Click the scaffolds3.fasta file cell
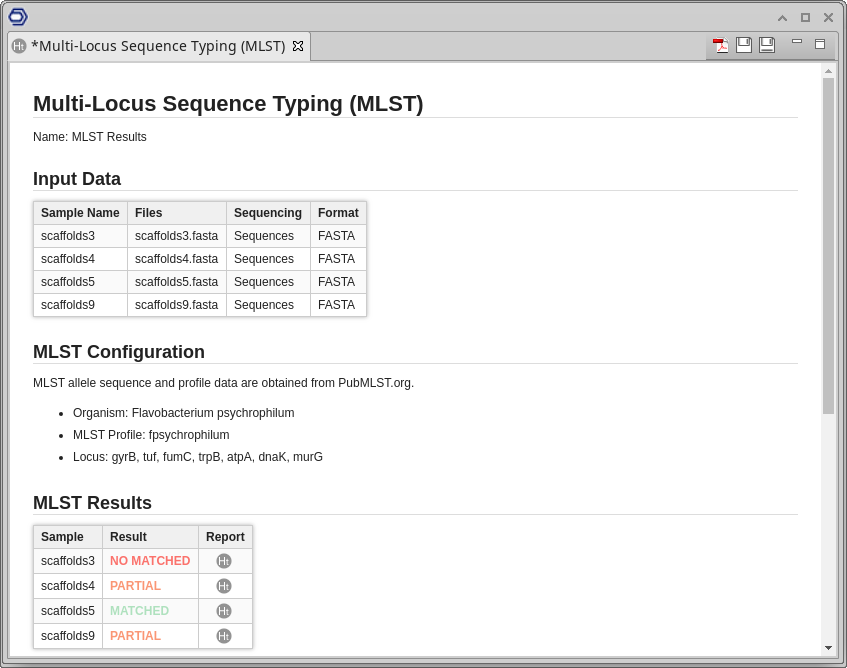This screenshot has height=668, width=847. [176, 236]
